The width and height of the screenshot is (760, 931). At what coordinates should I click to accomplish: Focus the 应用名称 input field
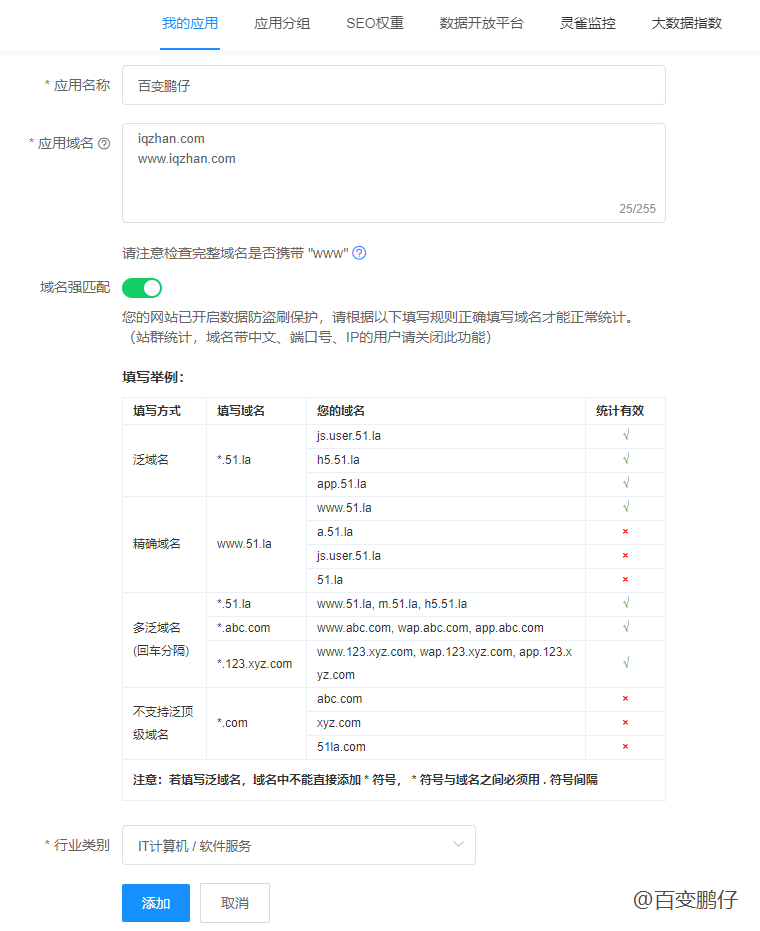coord(393,86)
